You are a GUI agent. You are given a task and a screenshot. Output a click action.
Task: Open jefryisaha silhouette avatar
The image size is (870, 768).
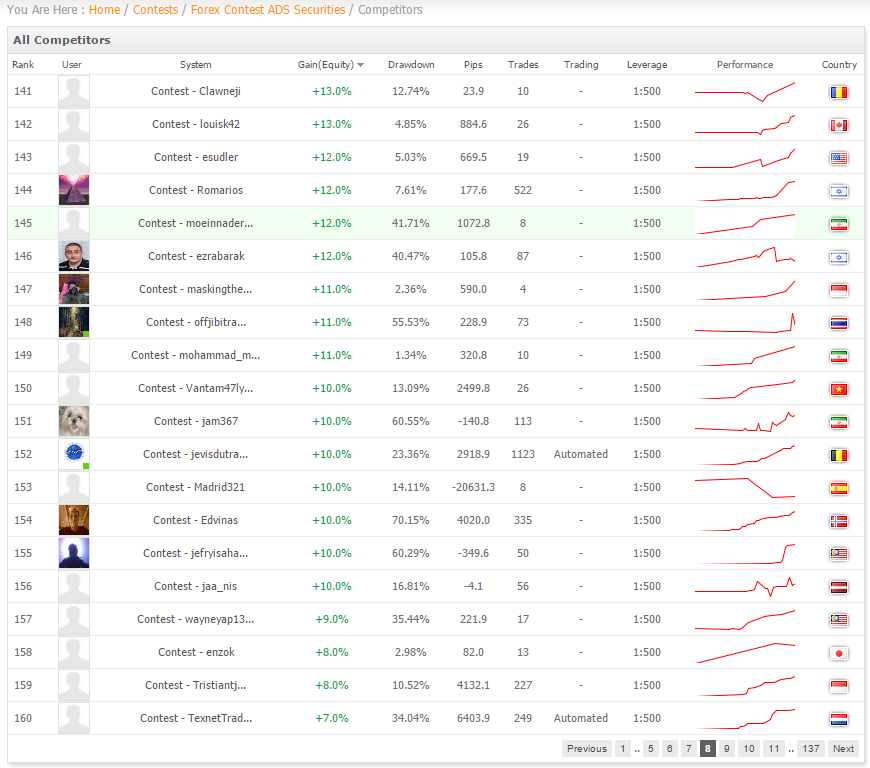(74, 553)
